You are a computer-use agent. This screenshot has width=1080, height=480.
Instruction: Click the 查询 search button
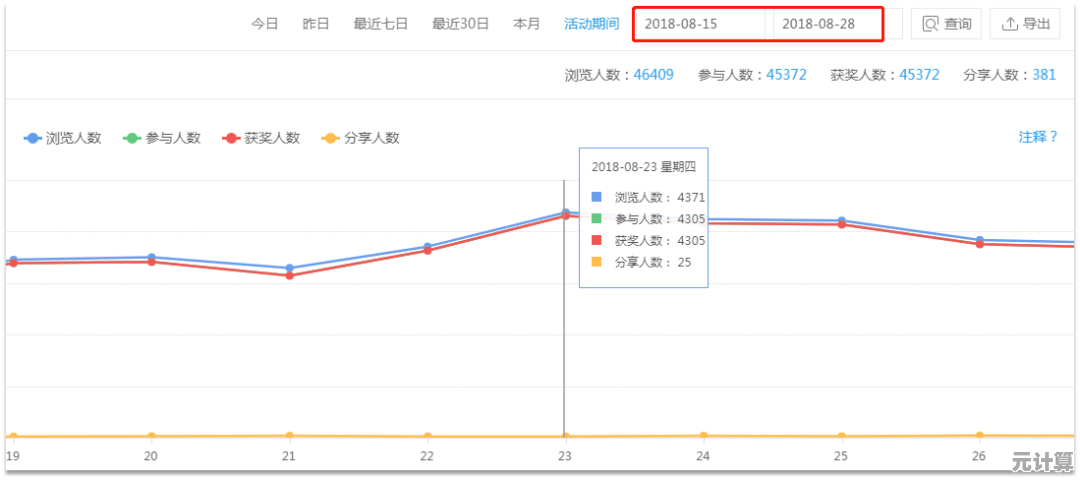pos(946,24)
